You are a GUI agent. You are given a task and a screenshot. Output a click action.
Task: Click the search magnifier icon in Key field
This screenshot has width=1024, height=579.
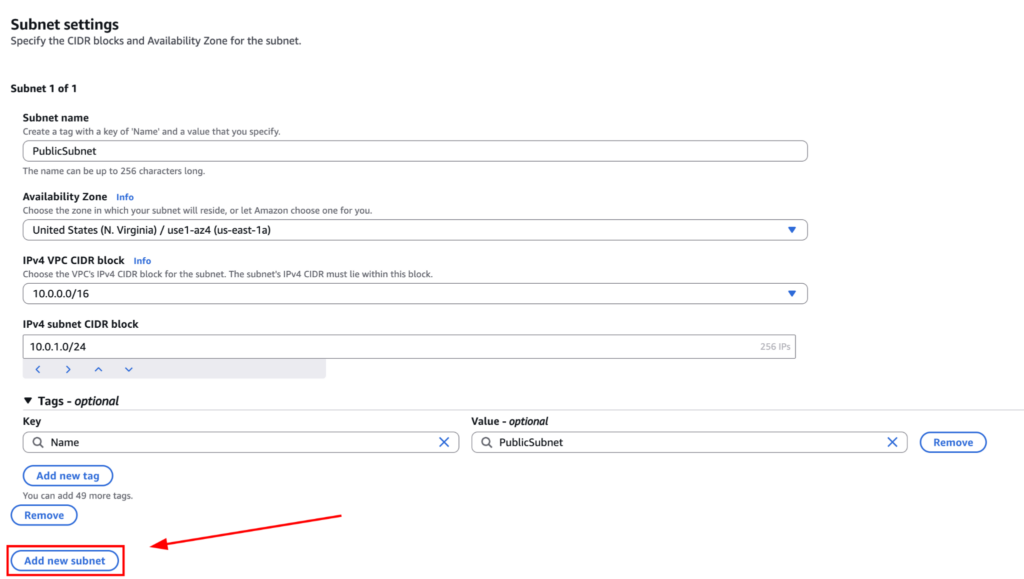[x=37, y=442]
